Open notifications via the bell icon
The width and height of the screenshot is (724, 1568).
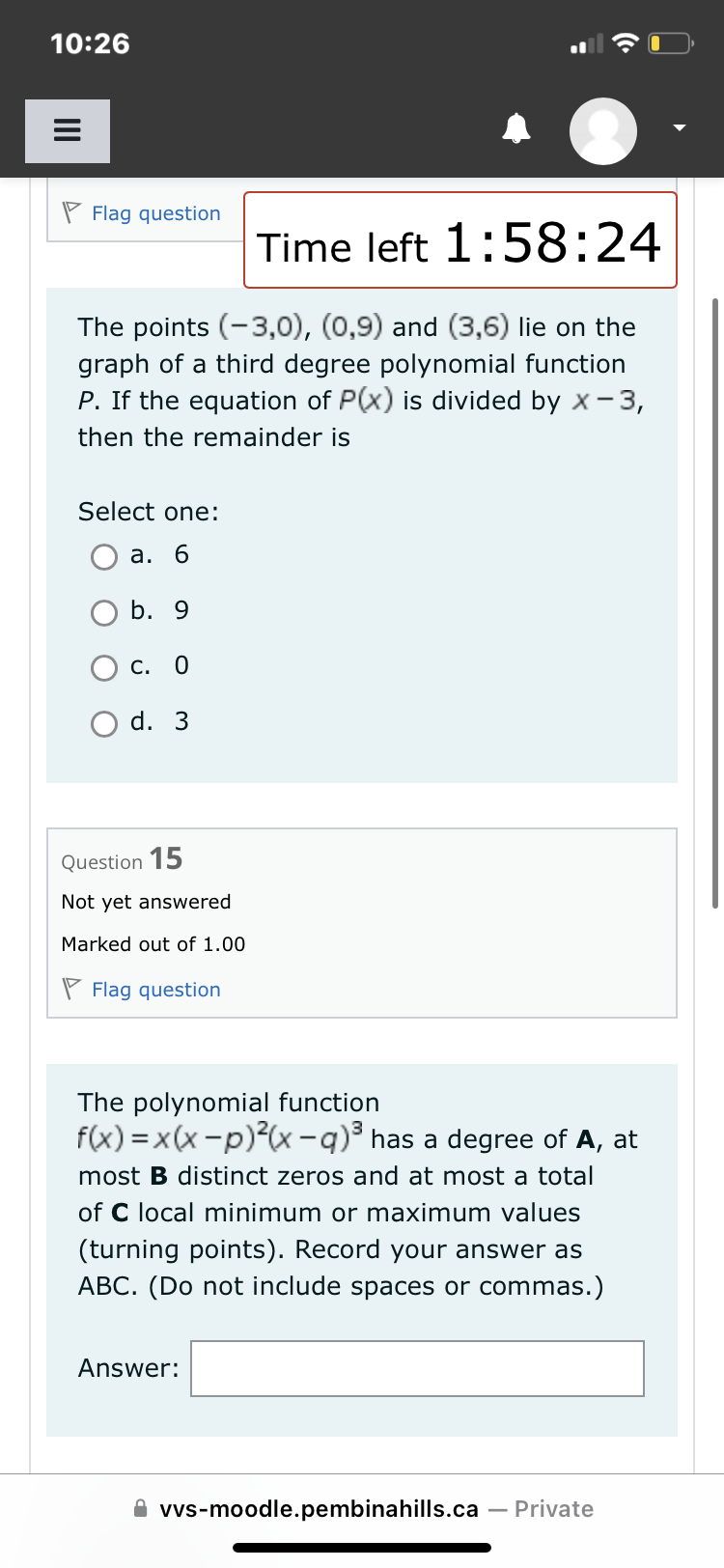coord(516,126)
